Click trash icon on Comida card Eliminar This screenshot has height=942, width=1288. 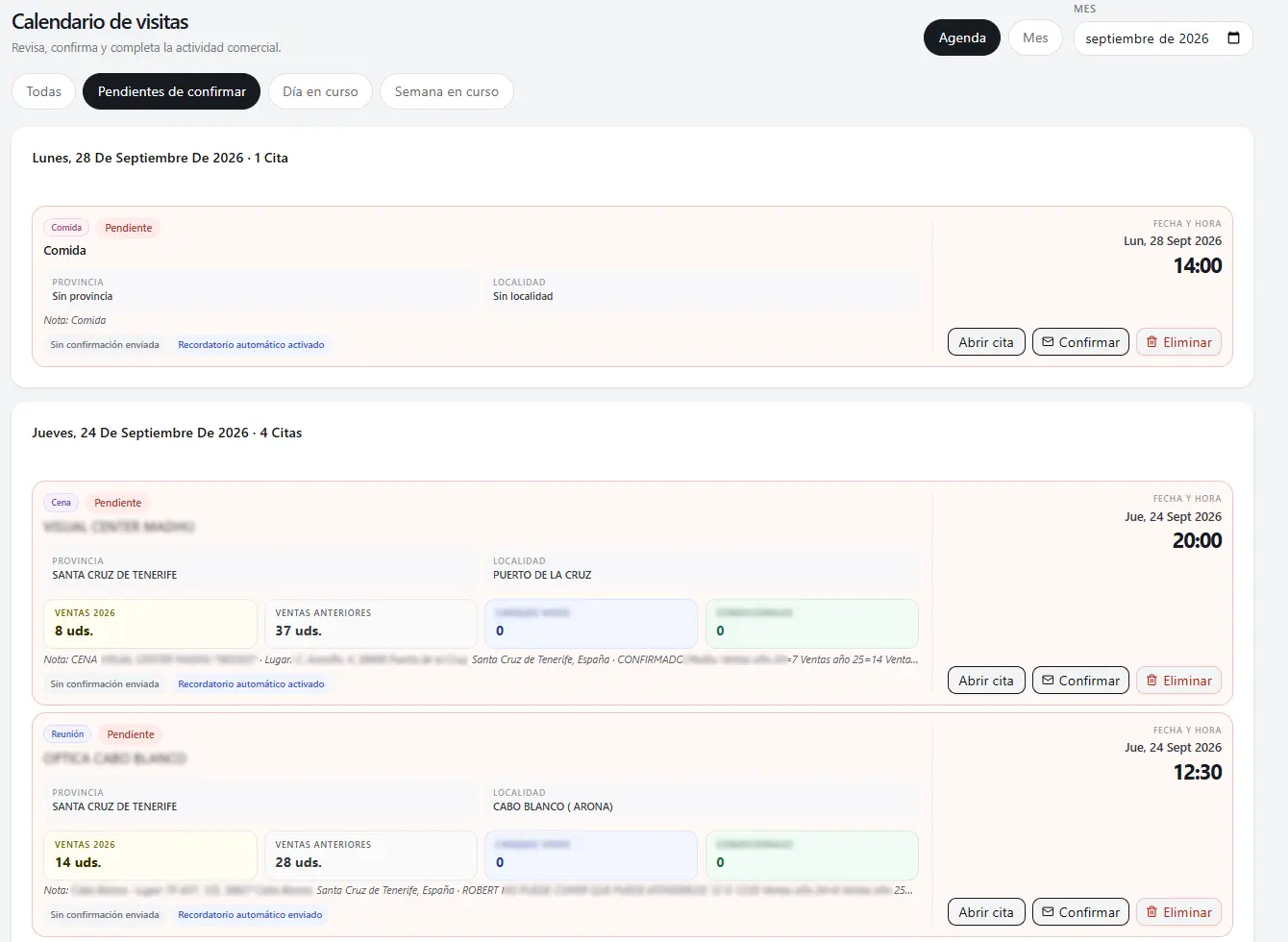pyautogui.click(x=1152, y=342)
